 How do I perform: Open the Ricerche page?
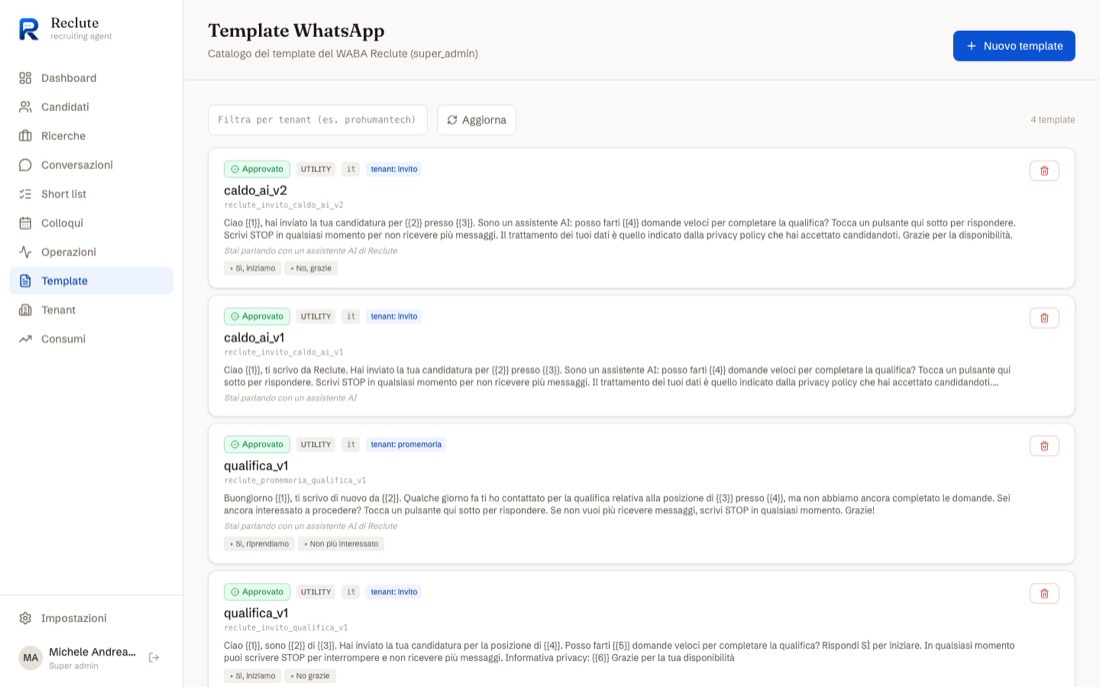pos(91,135)
